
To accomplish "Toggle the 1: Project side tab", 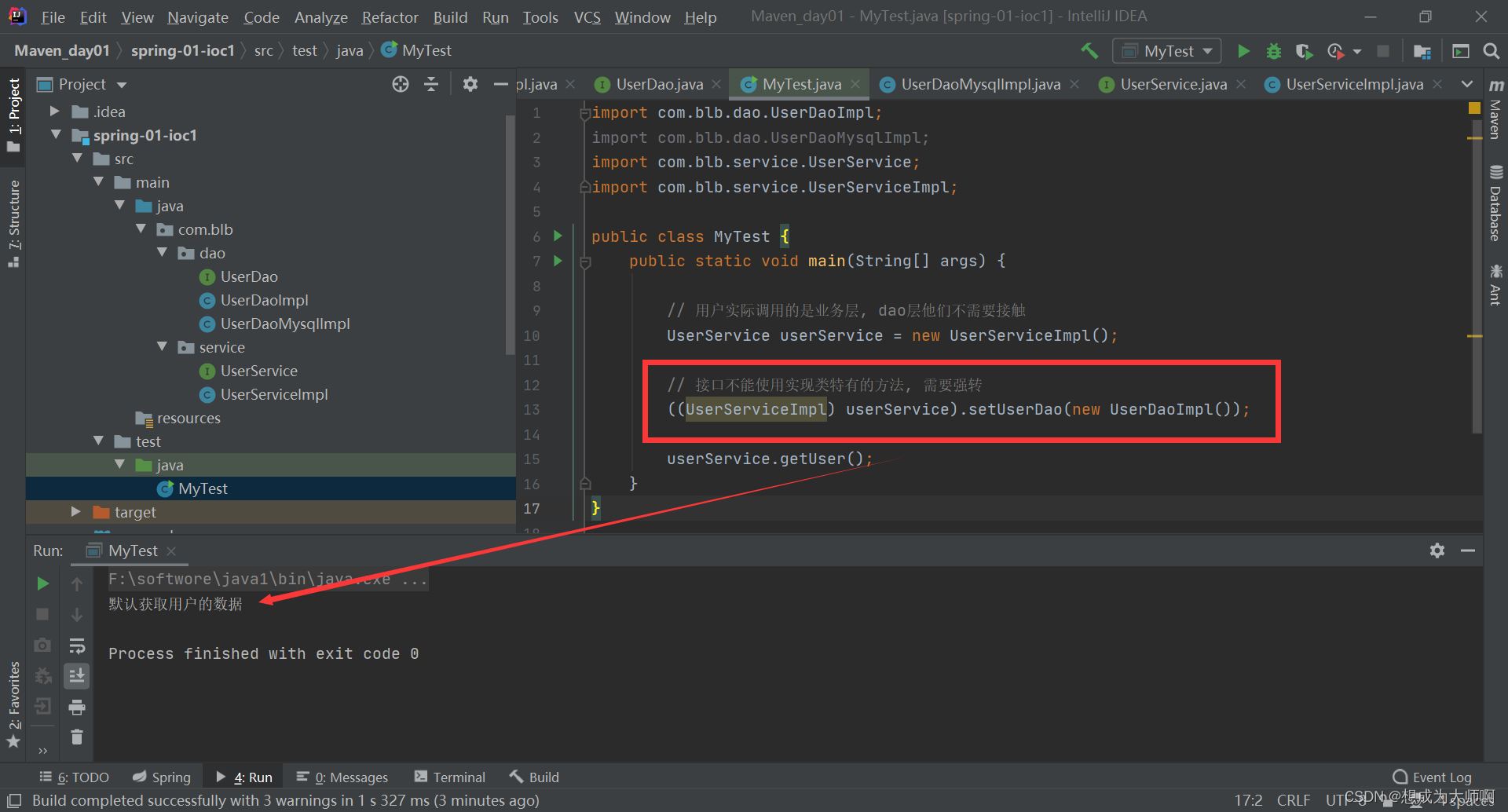I will tap(13, 115).
